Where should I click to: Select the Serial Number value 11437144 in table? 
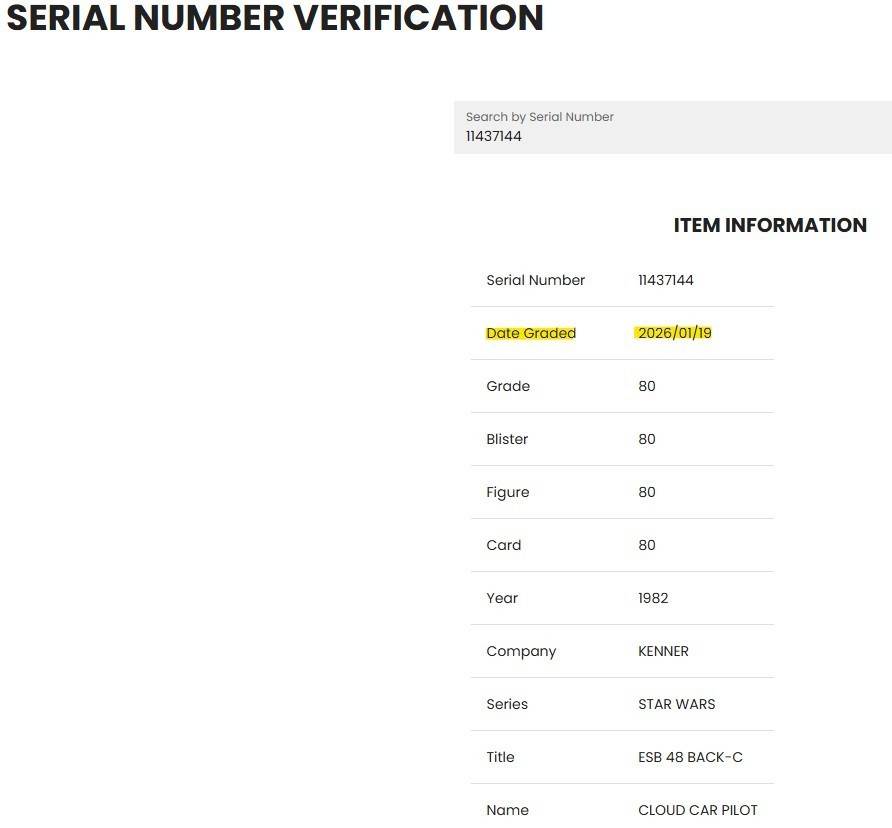(x=666, y=280)
